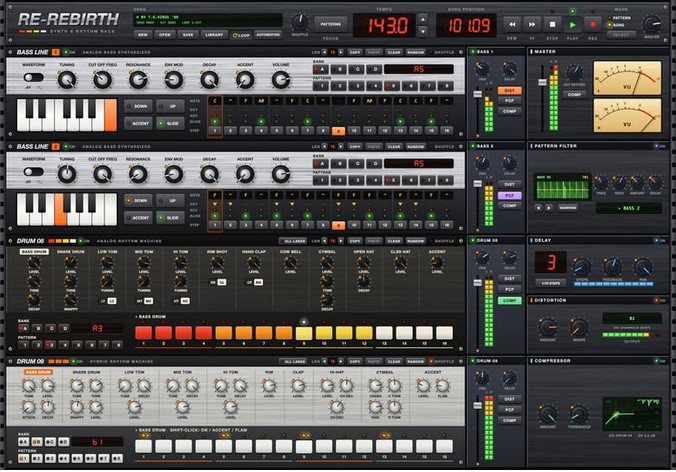
Task: Toggle COMP on Drum 08 mixer channel
Action: pyautogui.click(x=510, y=300)
